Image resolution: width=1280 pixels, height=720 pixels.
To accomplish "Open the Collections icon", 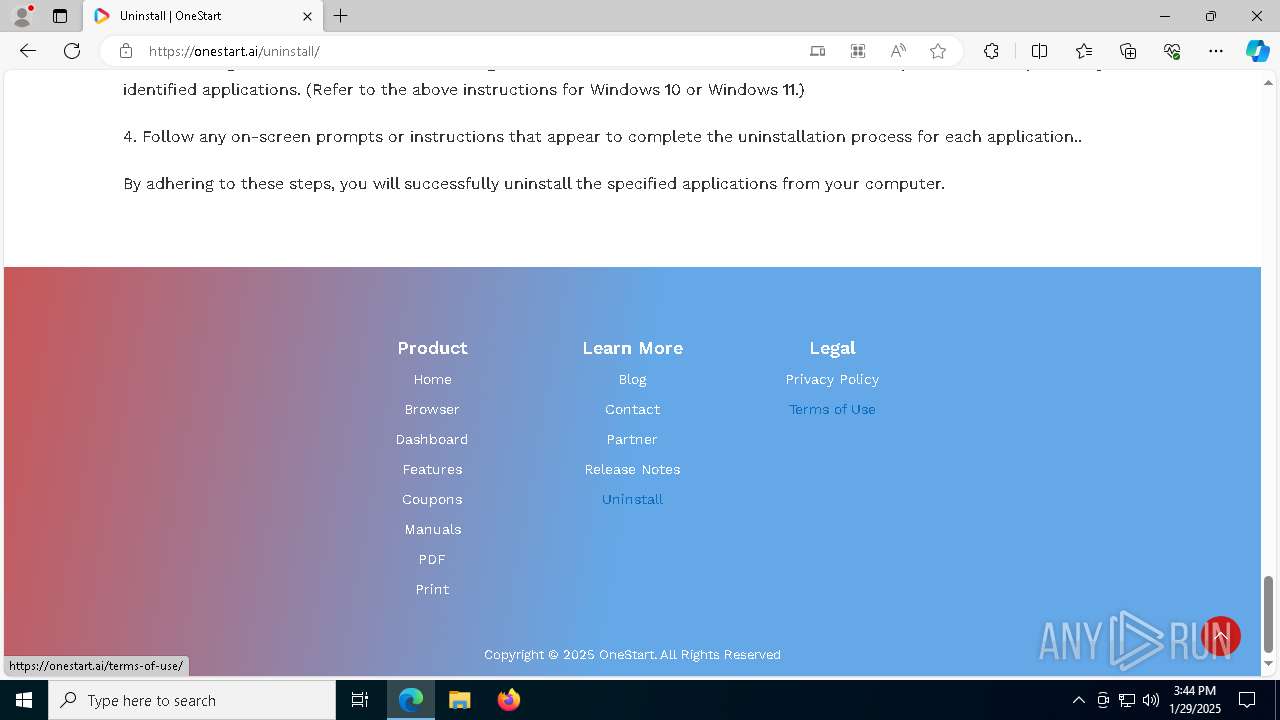I will (1128, 51).
